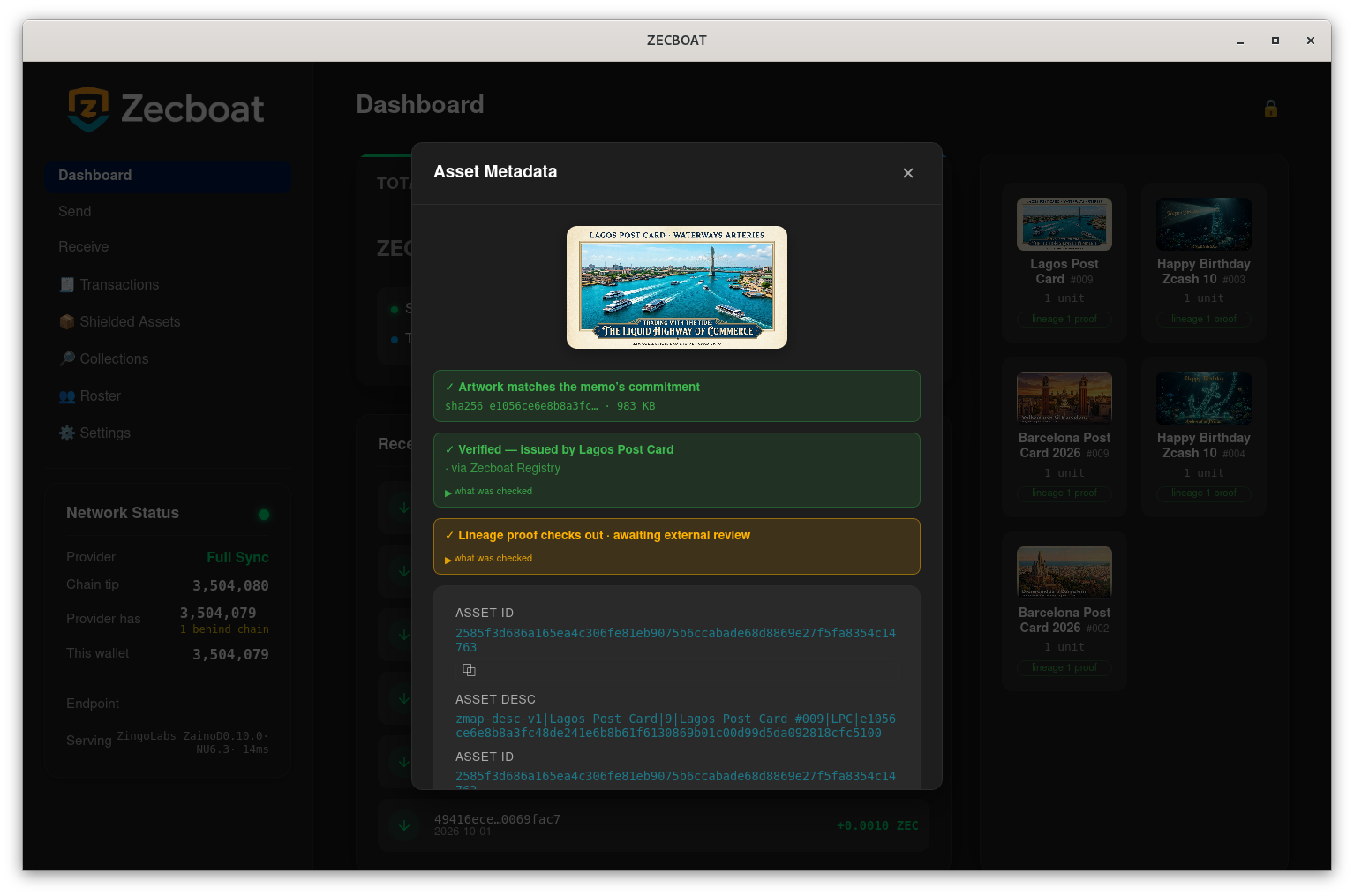Image resolution: width=1354 pixels, height=896 pixels.
Task: Click the Full Sync provider status
Action: [x=237, y=557]
